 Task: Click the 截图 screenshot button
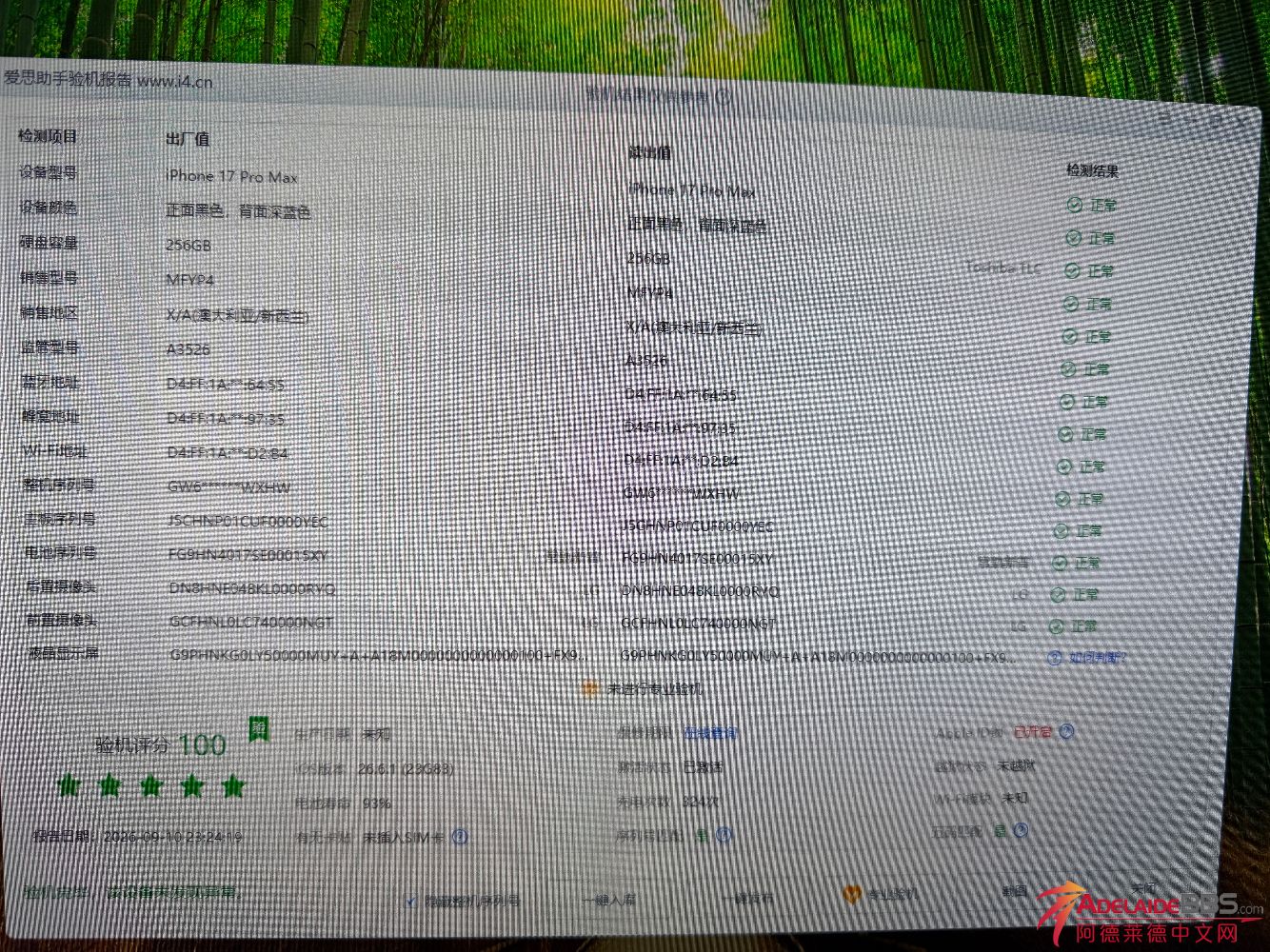(1015, 891)
